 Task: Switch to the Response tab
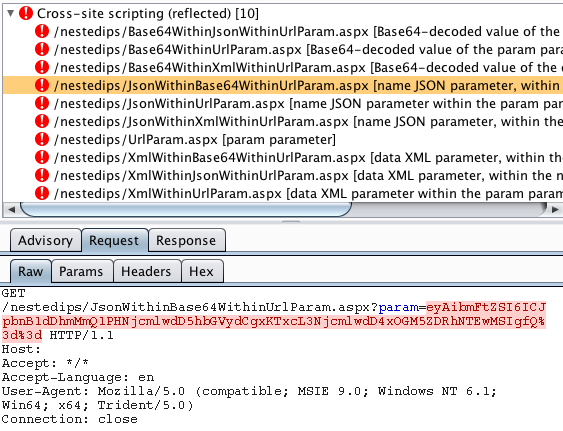(x=186, y=240)
